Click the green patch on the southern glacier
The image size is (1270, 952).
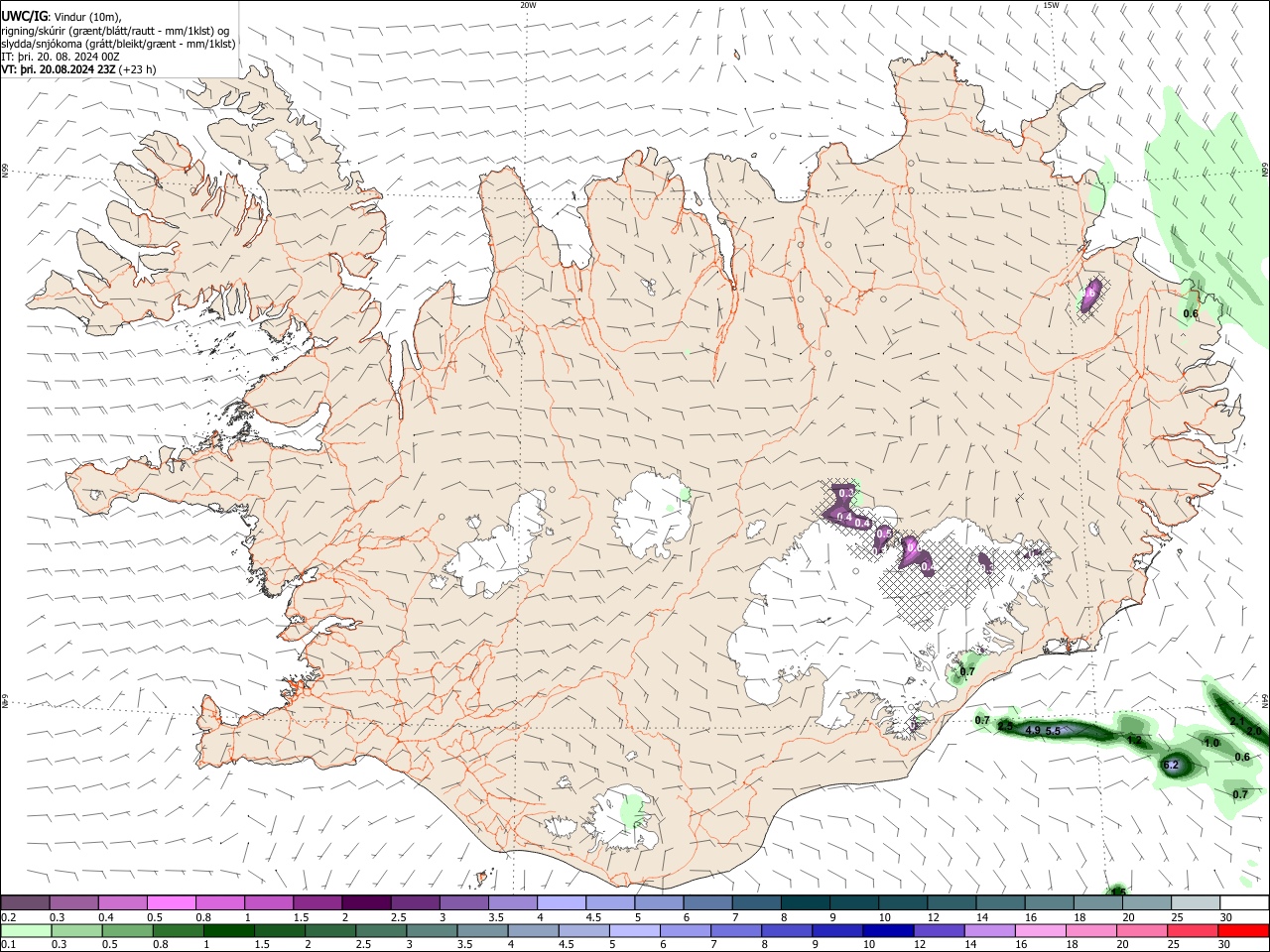click(x=631, y=809)
